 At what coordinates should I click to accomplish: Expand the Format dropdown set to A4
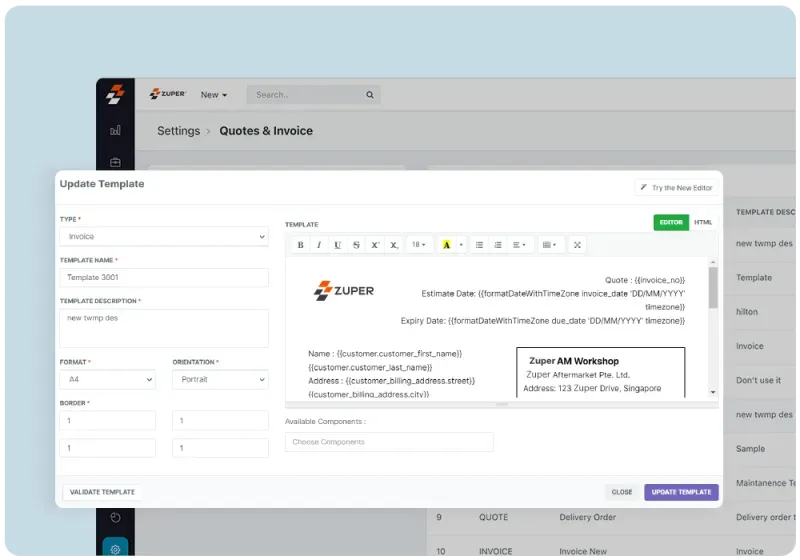[x=107, y=380]
